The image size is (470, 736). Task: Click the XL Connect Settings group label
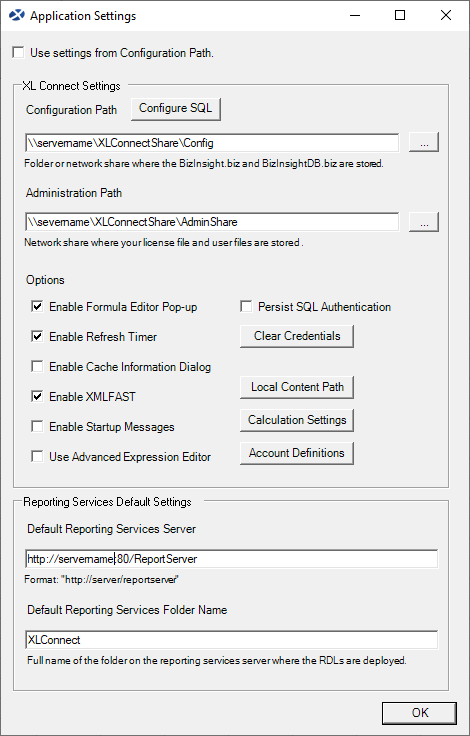tap(71, 86)
